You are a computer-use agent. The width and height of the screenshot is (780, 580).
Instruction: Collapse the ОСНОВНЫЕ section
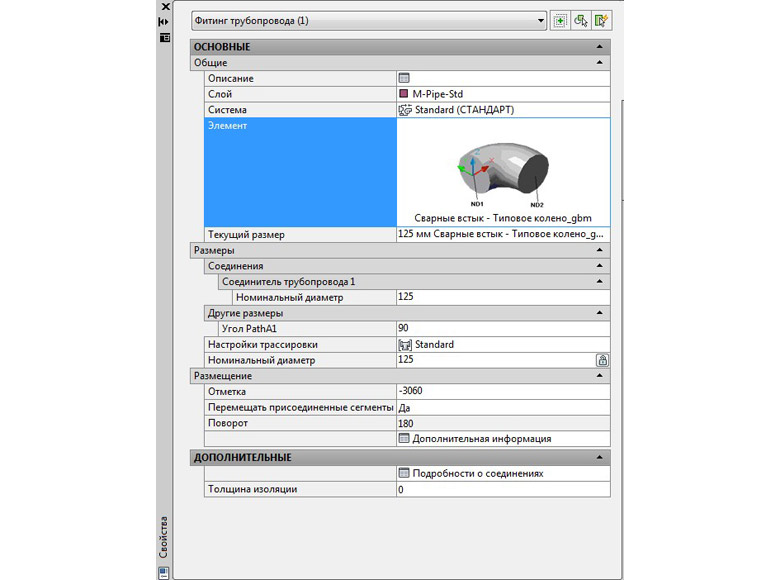click(599, 47)
